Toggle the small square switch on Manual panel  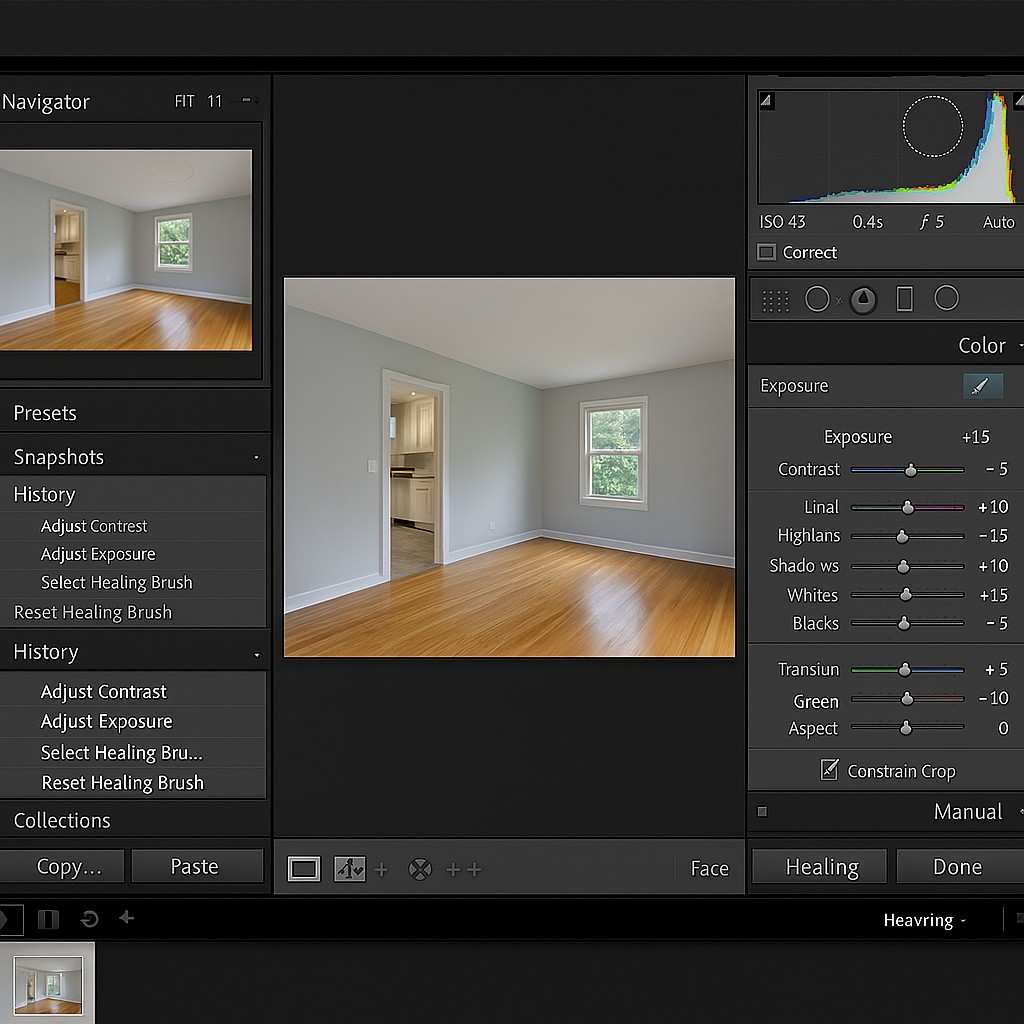click(x=762, y=812)
